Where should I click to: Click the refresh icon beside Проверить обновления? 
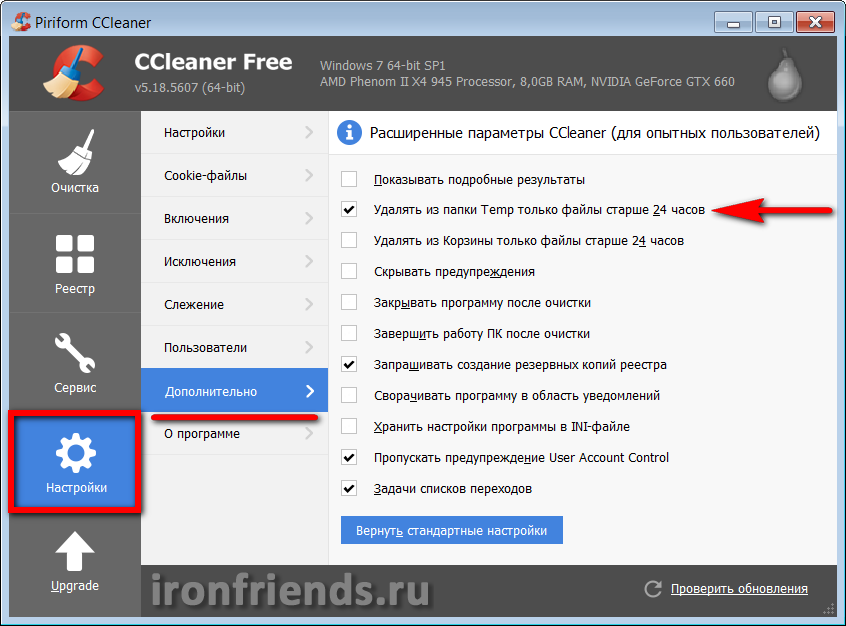(653, 589)
